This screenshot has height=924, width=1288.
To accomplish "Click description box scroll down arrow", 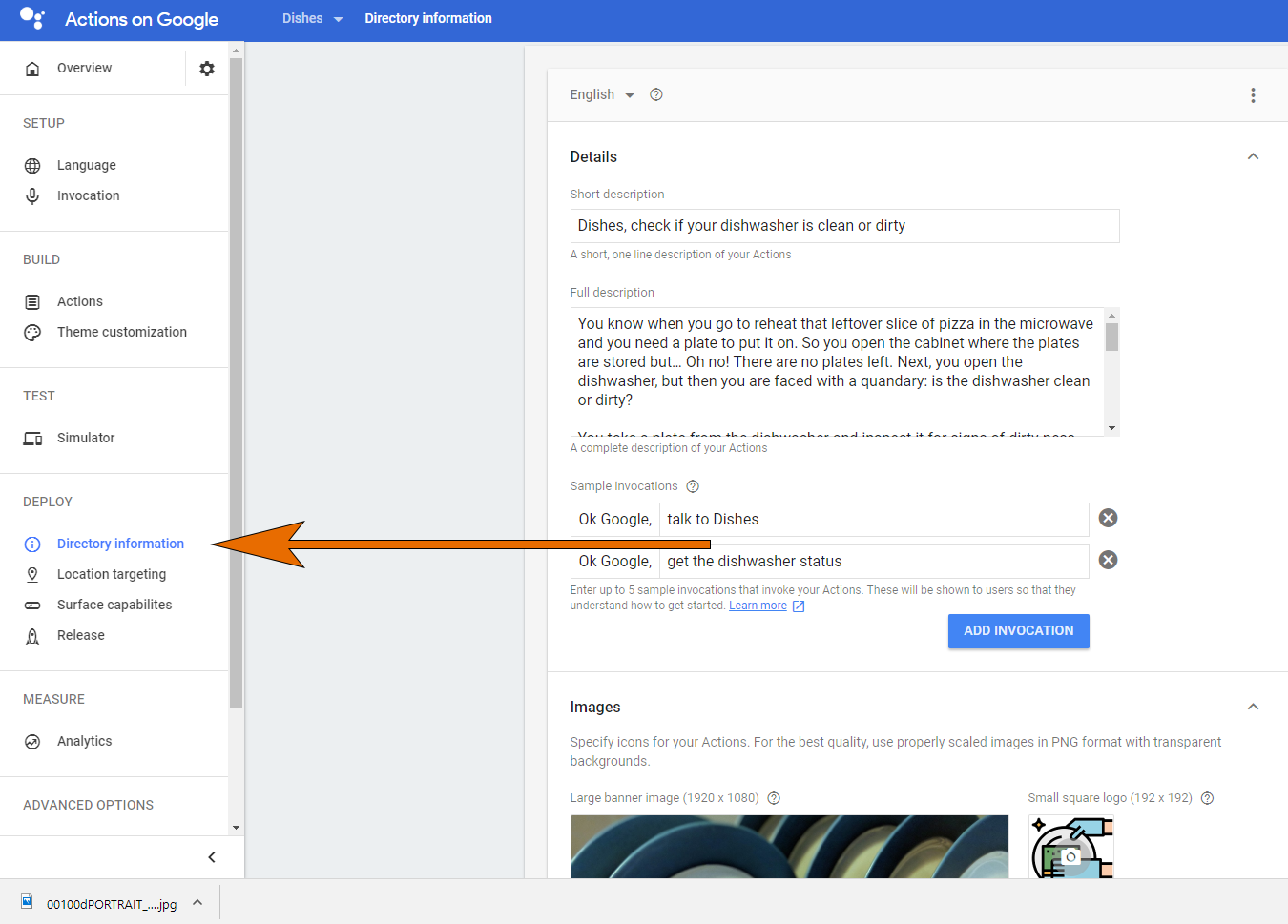I will (1111, 428).
